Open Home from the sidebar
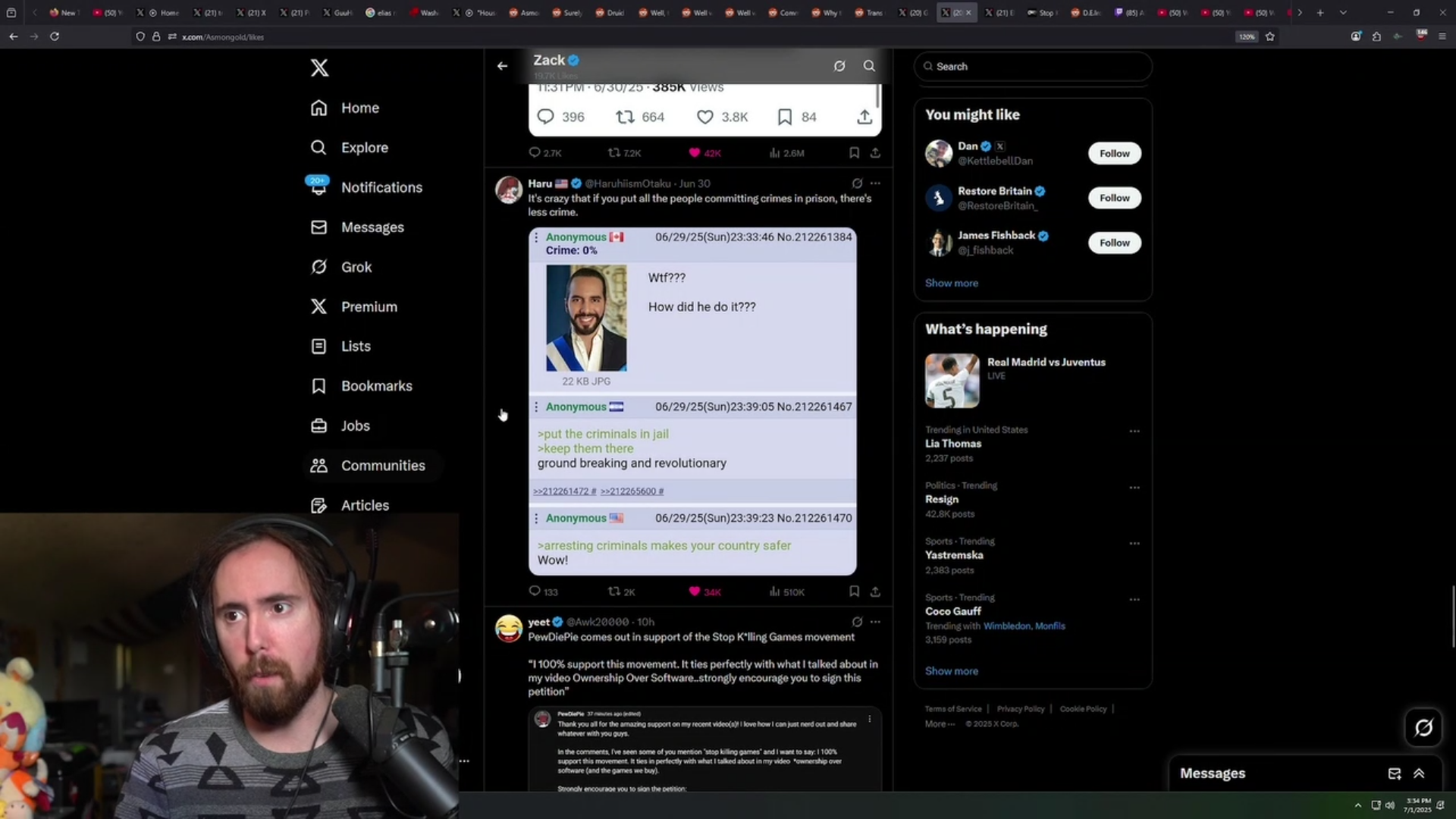 point(345,108)
